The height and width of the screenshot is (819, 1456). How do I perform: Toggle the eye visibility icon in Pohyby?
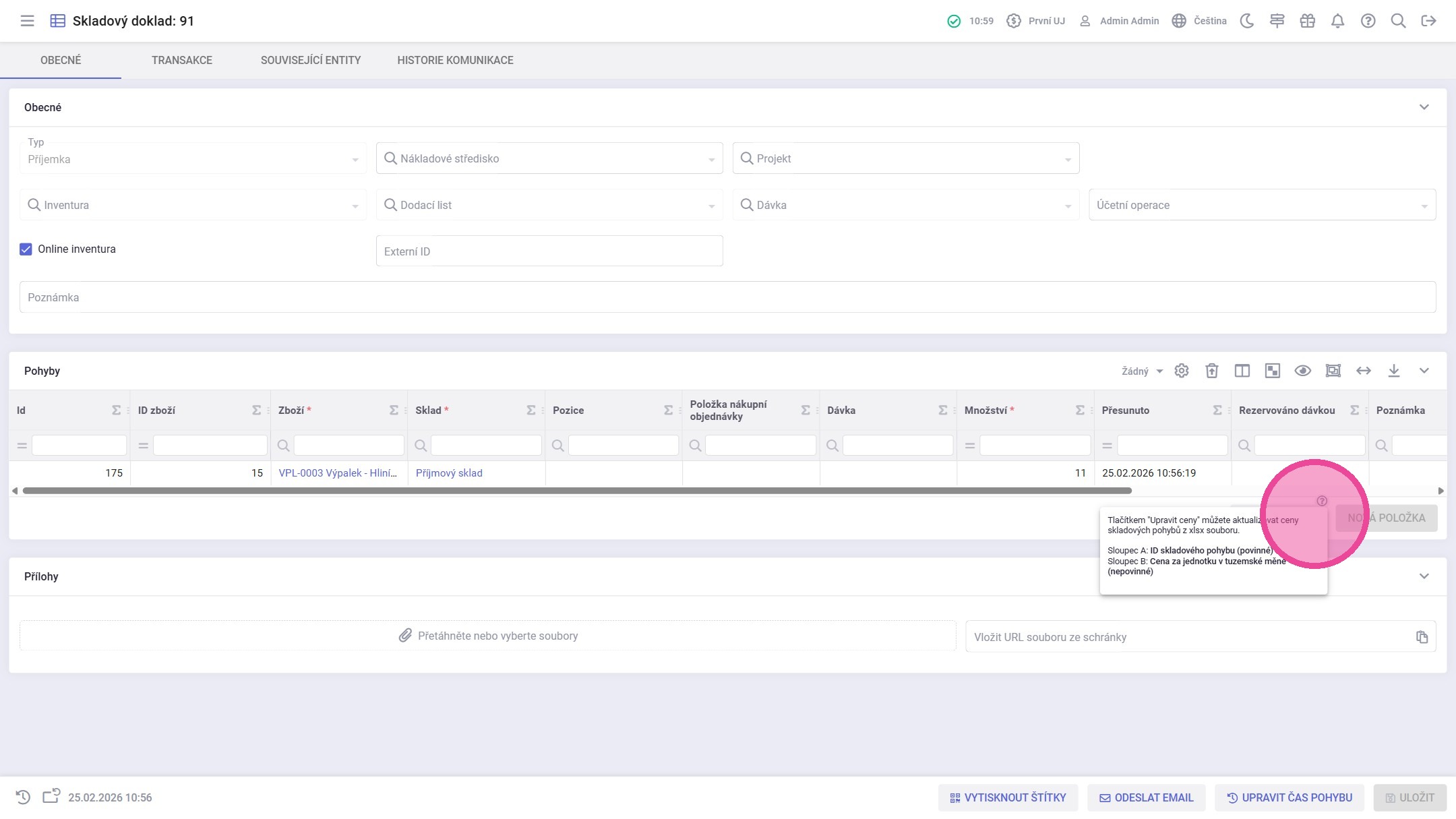click(x=1302, y=371)
